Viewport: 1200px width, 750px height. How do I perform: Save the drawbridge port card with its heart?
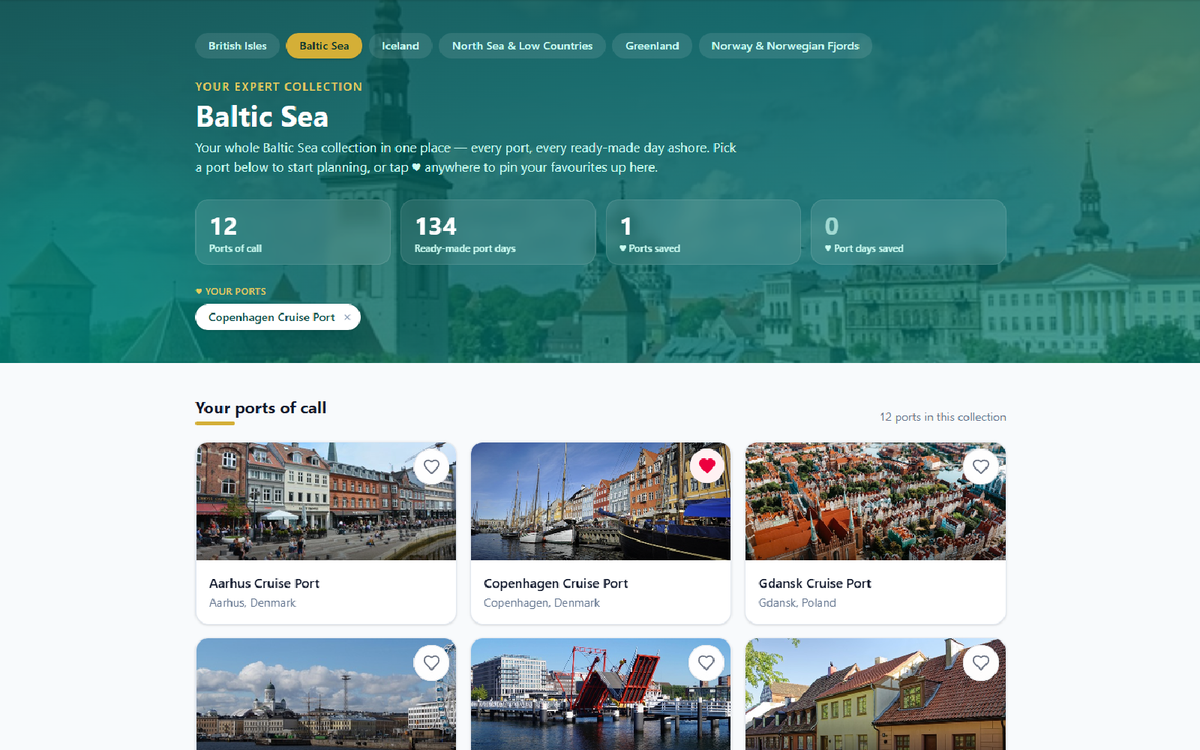point(706,662)
